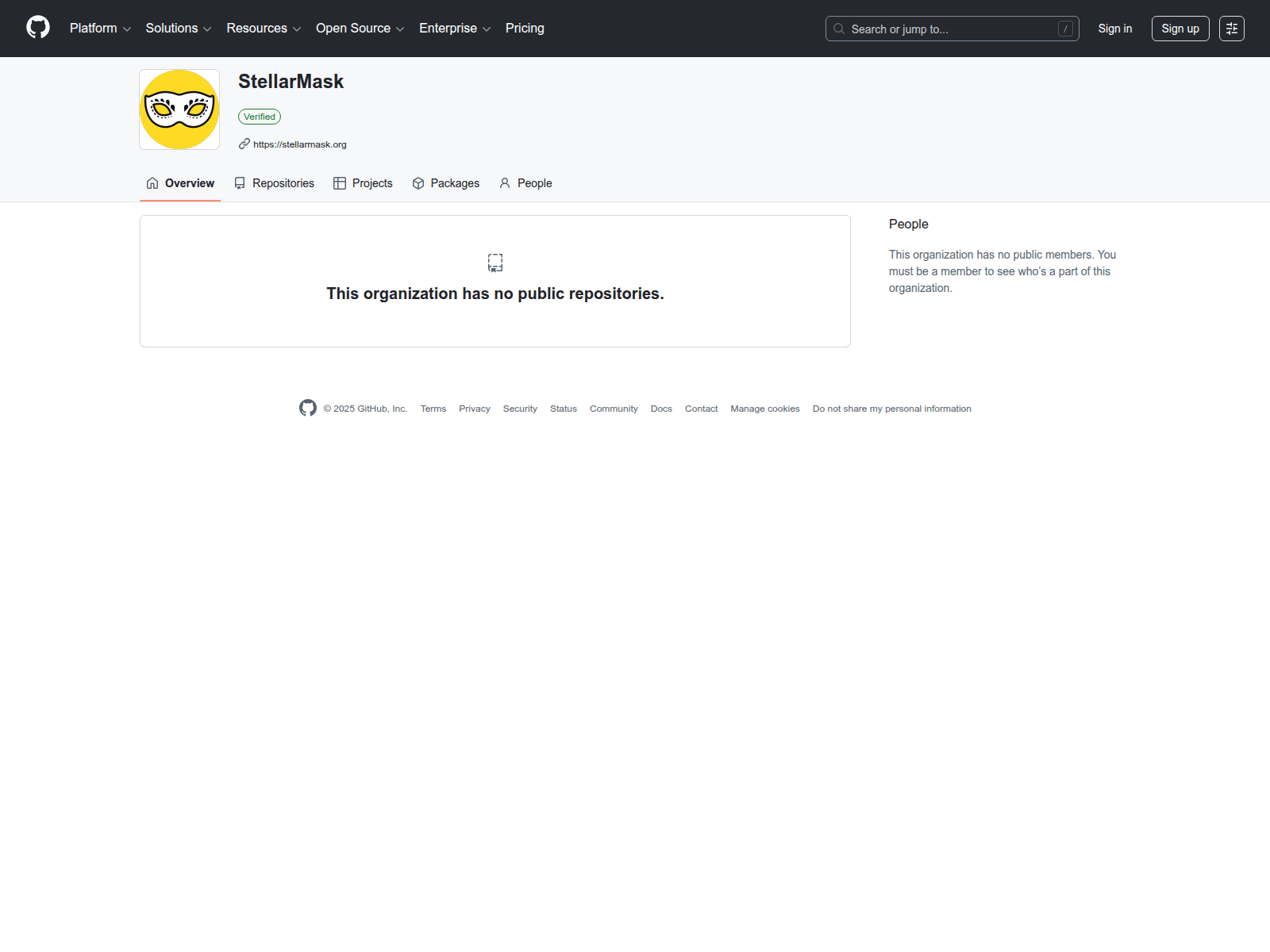
Task: Expand the Open Source dropdown menu
Action: click(x=360, y=28)
